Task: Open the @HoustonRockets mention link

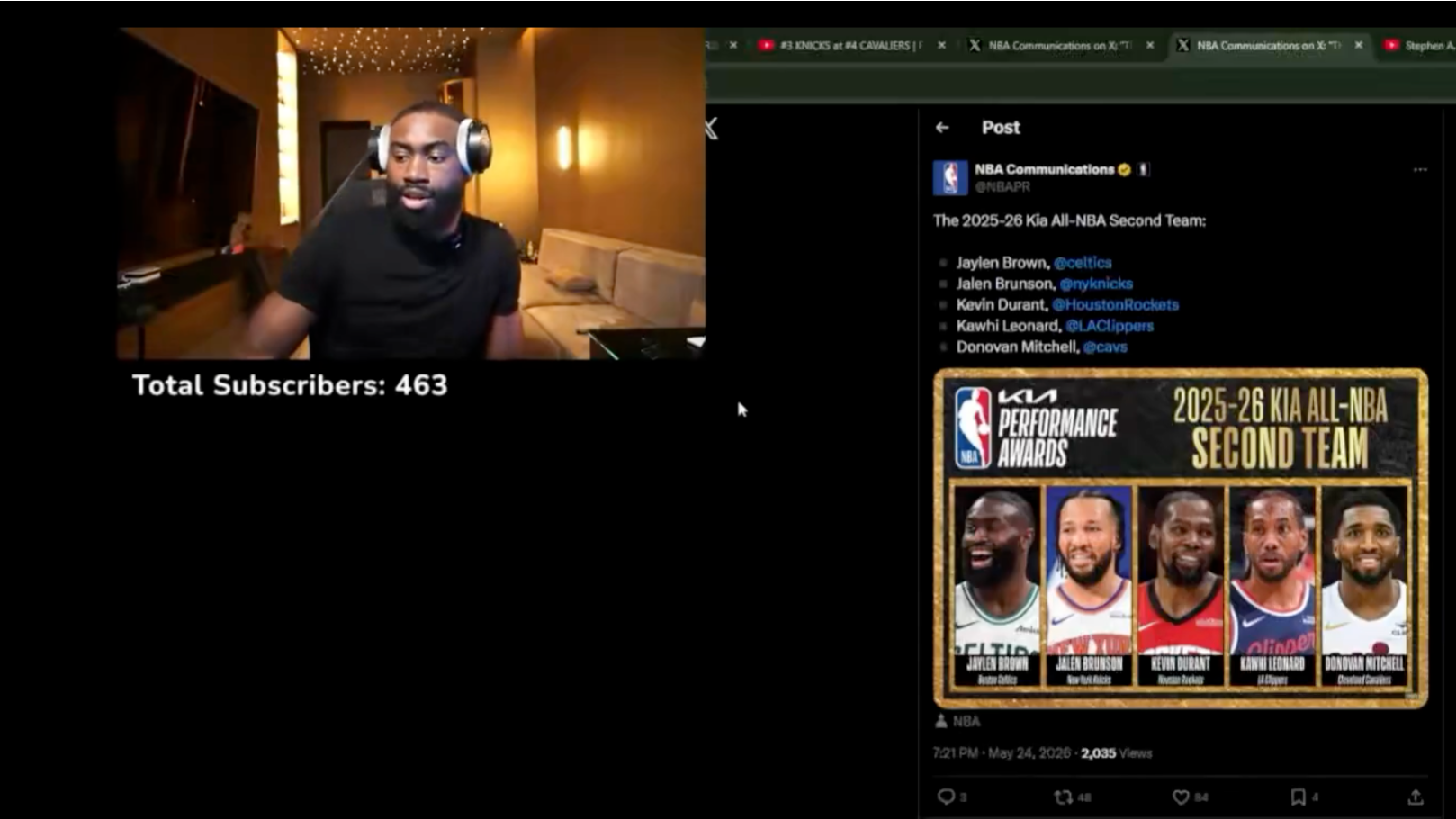Action: pos(1116,304)
